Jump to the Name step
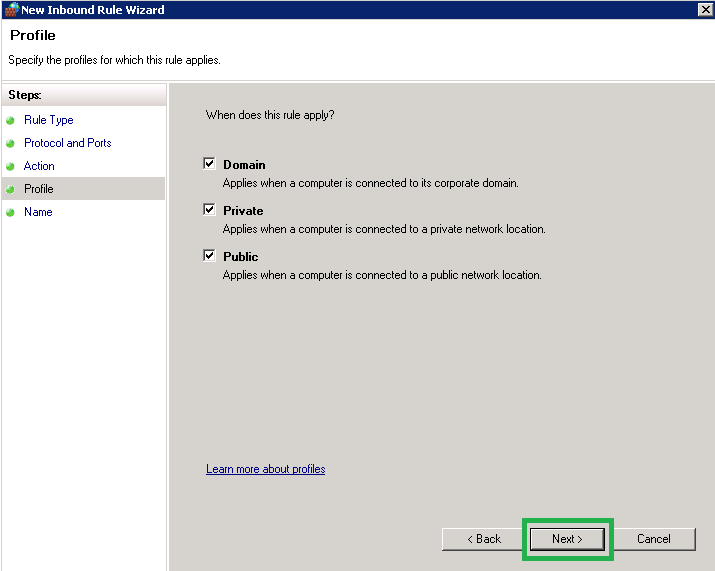The image size is (715, 571). [38, 212]
